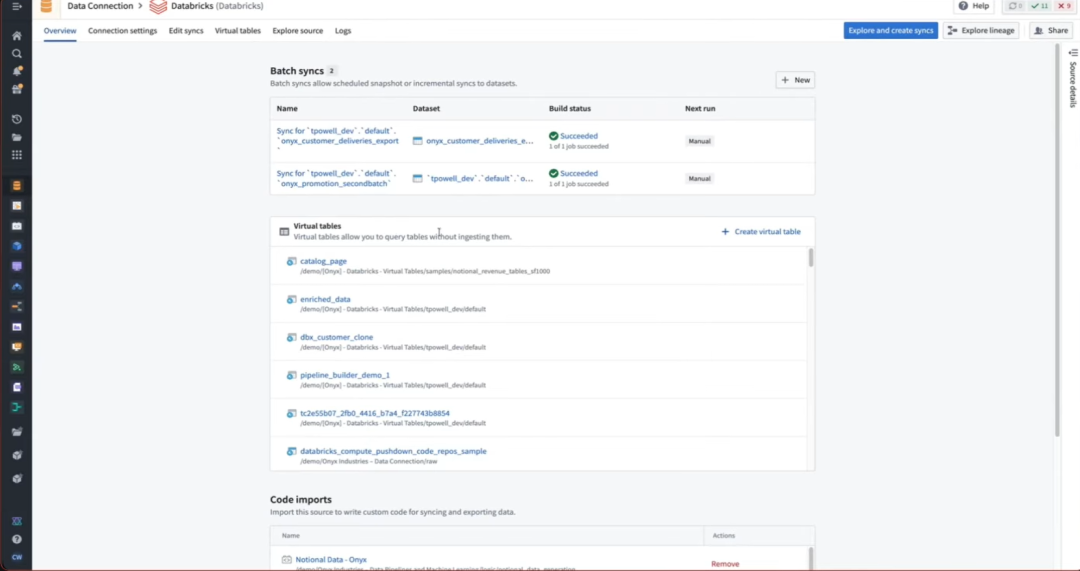
Task: Open the onyx_customer_deliveries_e... dataset link
Action: pos(479,141)
